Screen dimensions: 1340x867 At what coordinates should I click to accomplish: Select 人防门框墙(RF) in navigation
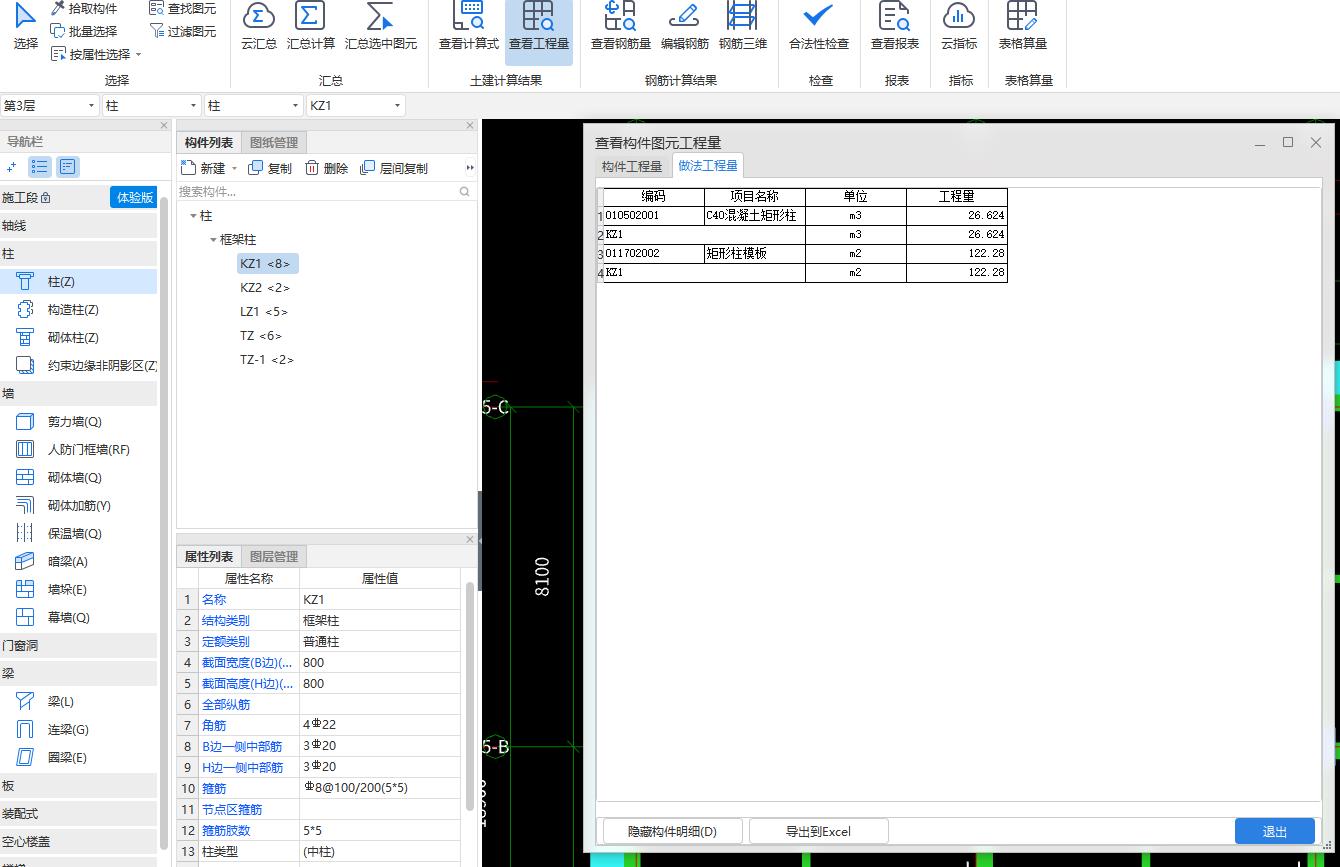click(x=78, y=450)
